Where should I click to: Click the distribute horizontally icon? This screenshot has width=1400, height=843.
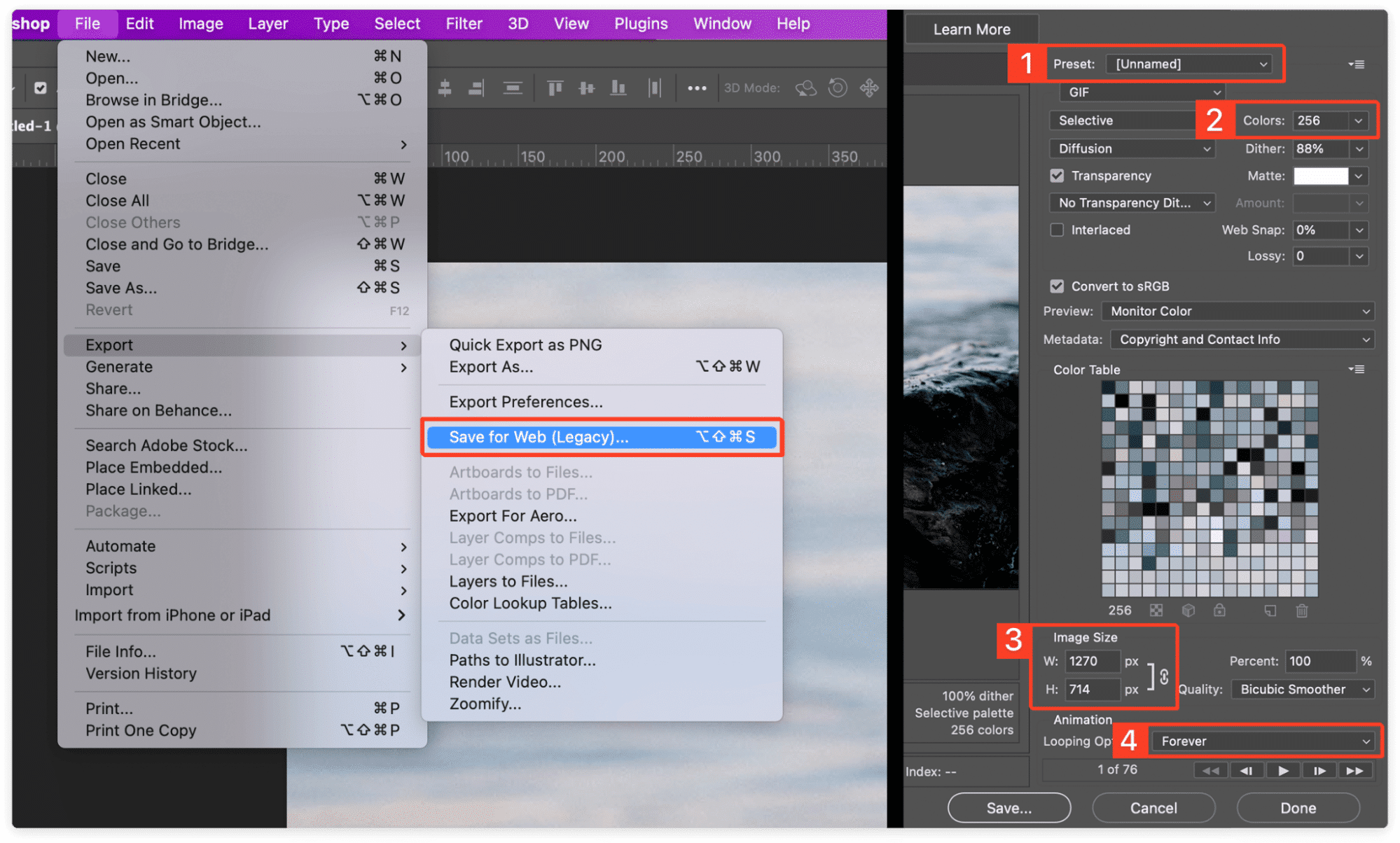pos(655,88)
